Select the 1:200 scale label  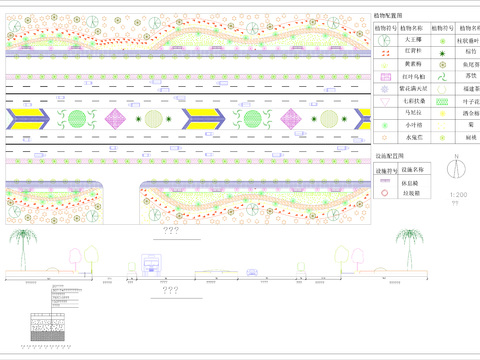pyautogui.click(x=458, y=195)
